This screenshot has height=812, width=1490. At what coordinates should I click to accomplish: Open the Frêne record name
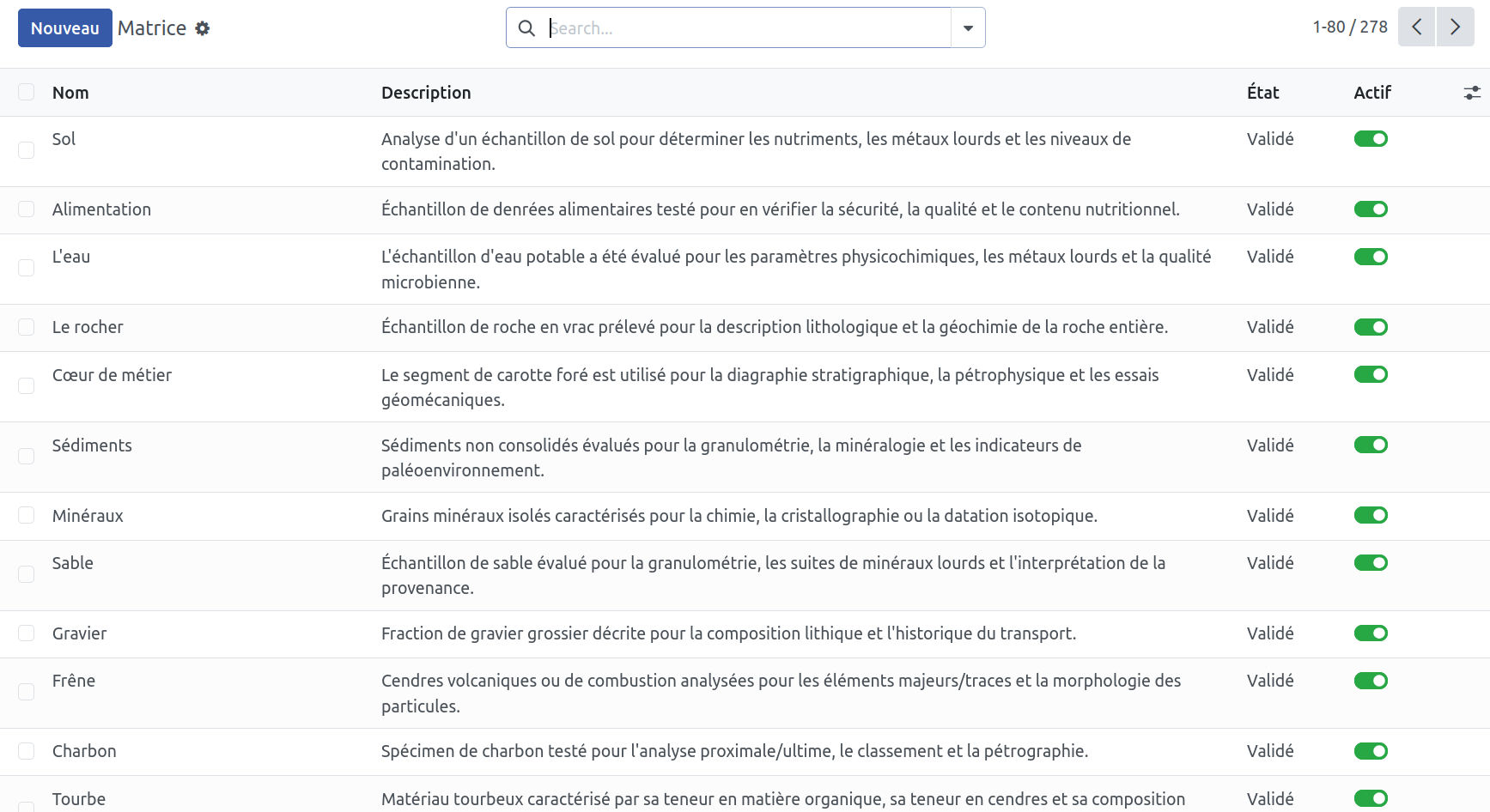[x=74, y=681]
